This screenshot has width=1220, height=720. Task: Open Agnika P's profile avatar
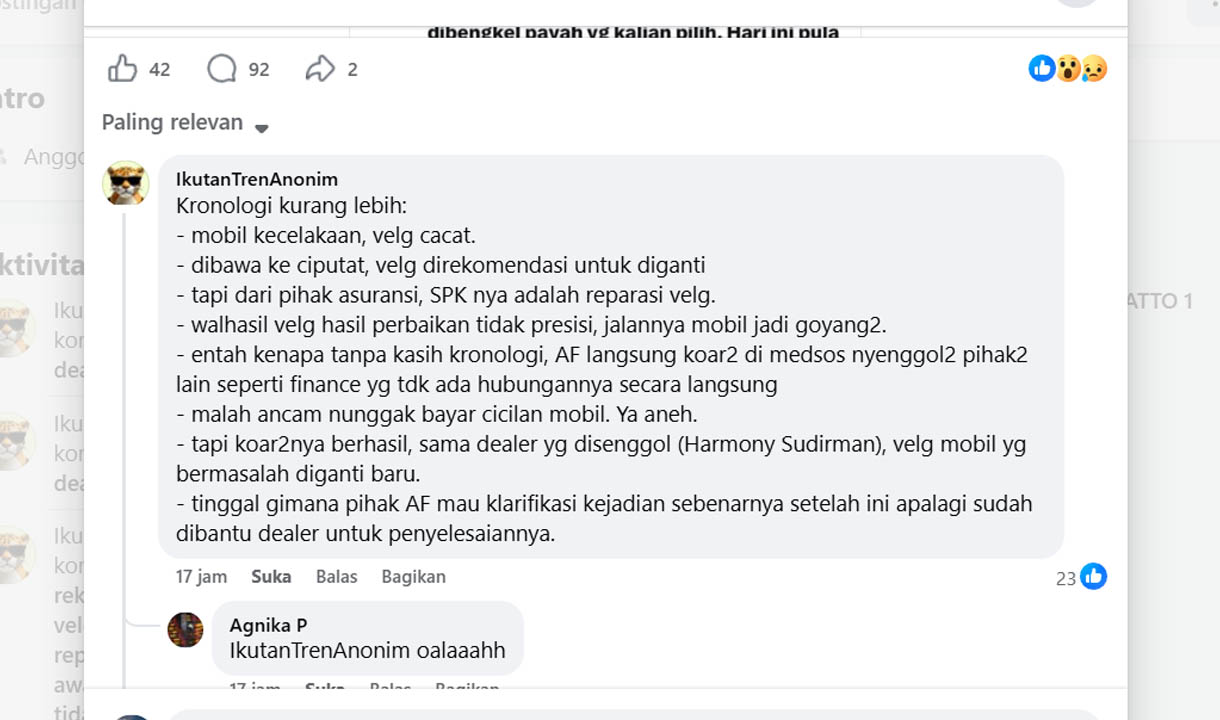(185, 629)
